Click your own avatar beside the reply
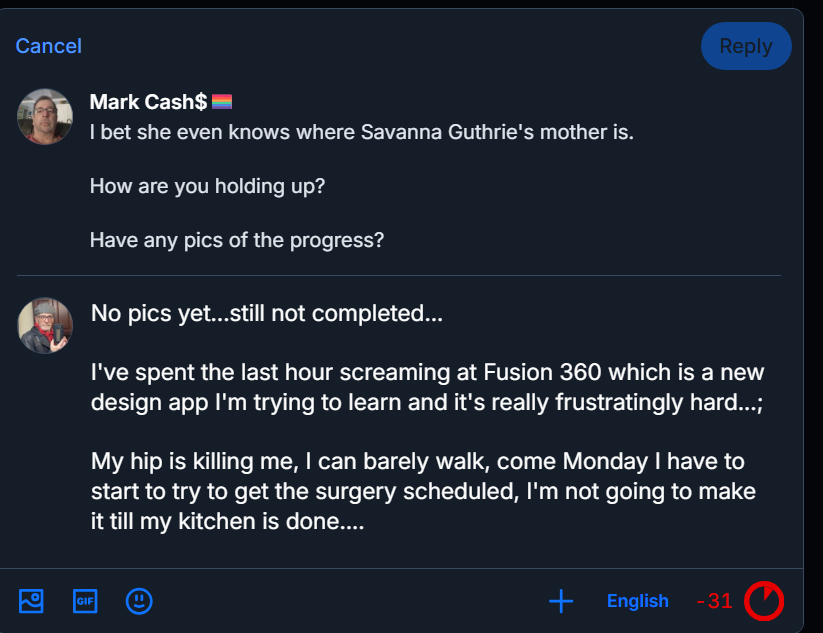This screenshot has height=633, width=823. [x=45, y=325]
